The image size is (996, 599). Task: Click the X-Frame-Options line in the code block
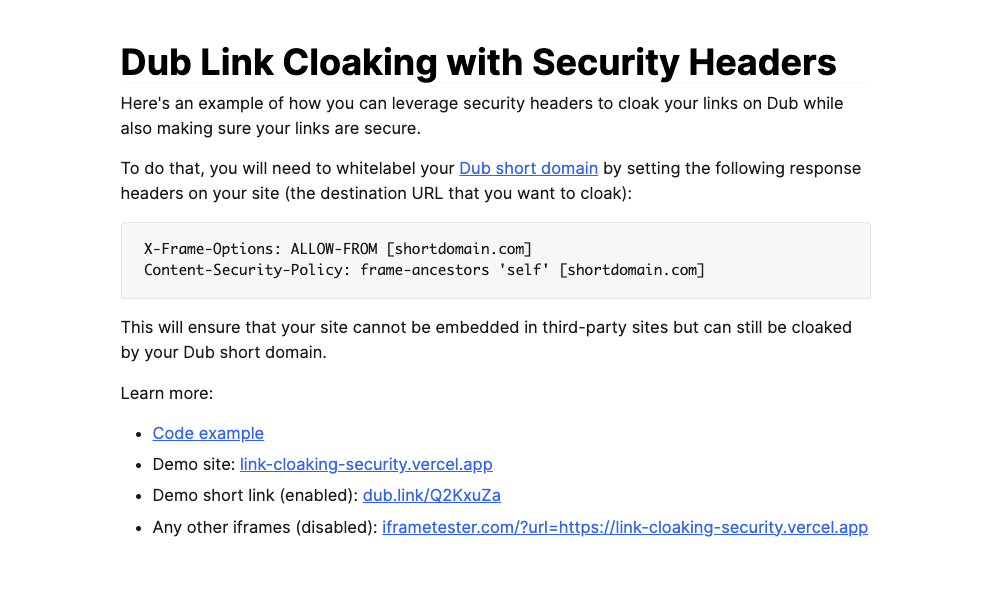click(x=337, y=248)
